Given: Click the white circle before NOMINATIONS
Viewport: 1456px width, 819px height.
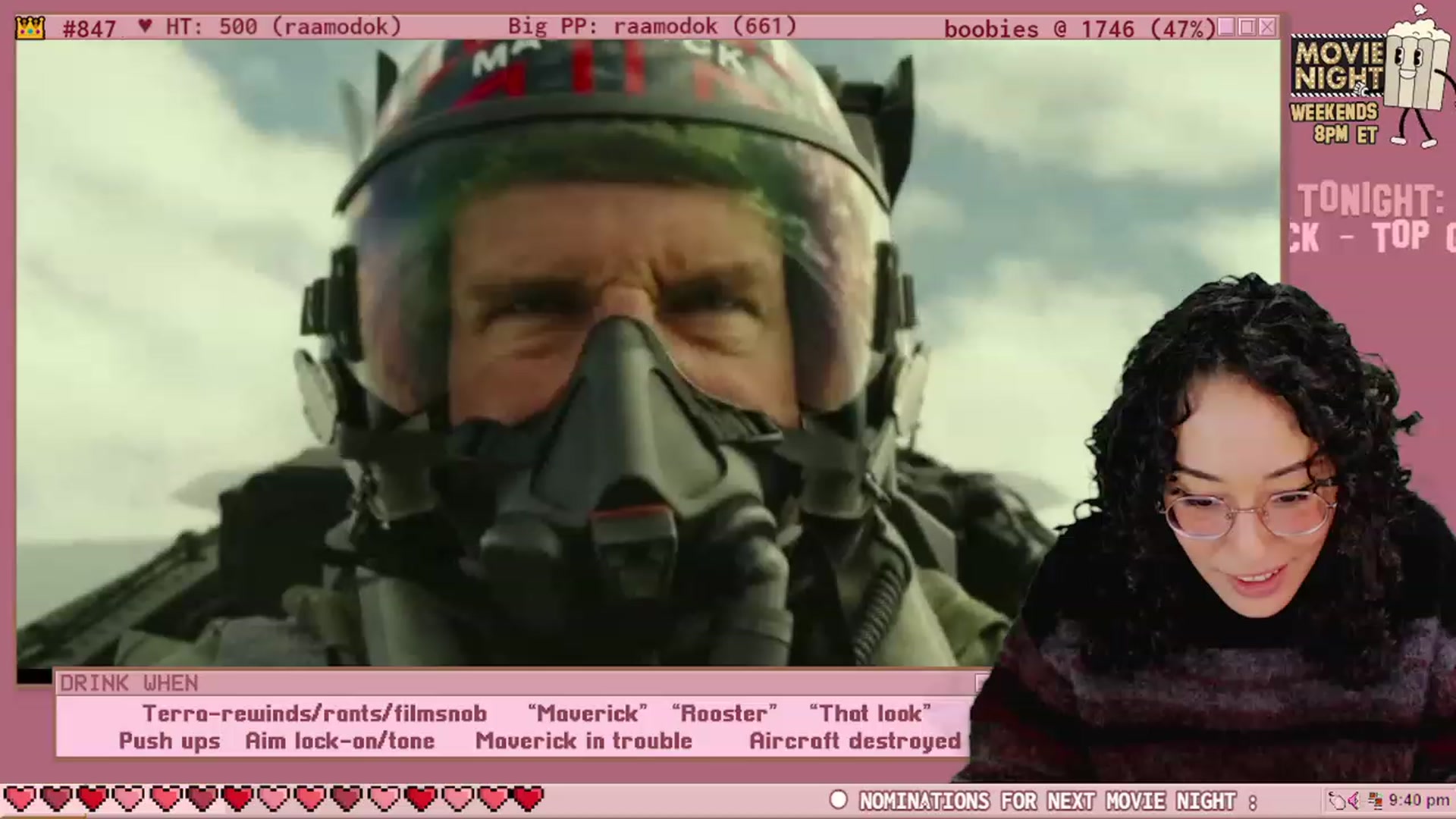Looking at the screenshot, I should [x=838, y=799].
